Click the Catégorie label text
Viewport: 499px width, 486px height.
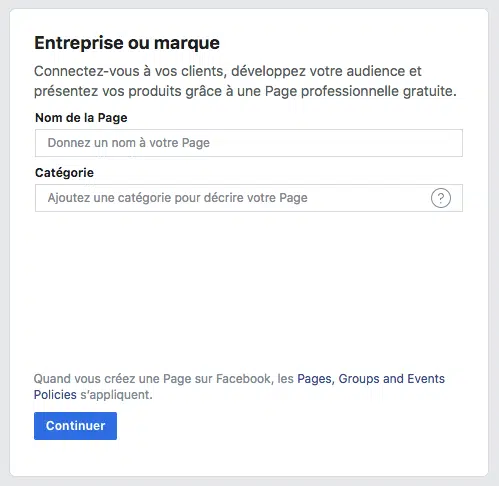(x=64, y=173)
